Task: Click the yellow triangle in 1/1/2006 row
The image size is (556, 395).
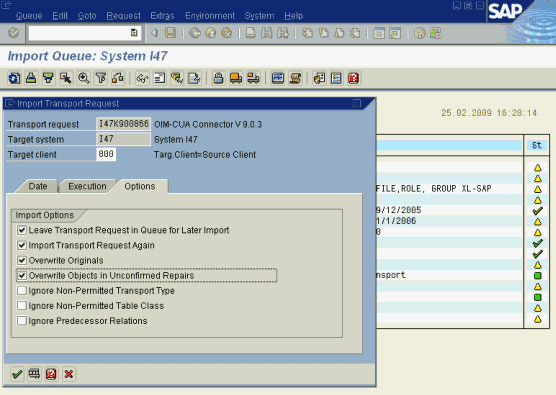Action: tap(538, 222)
